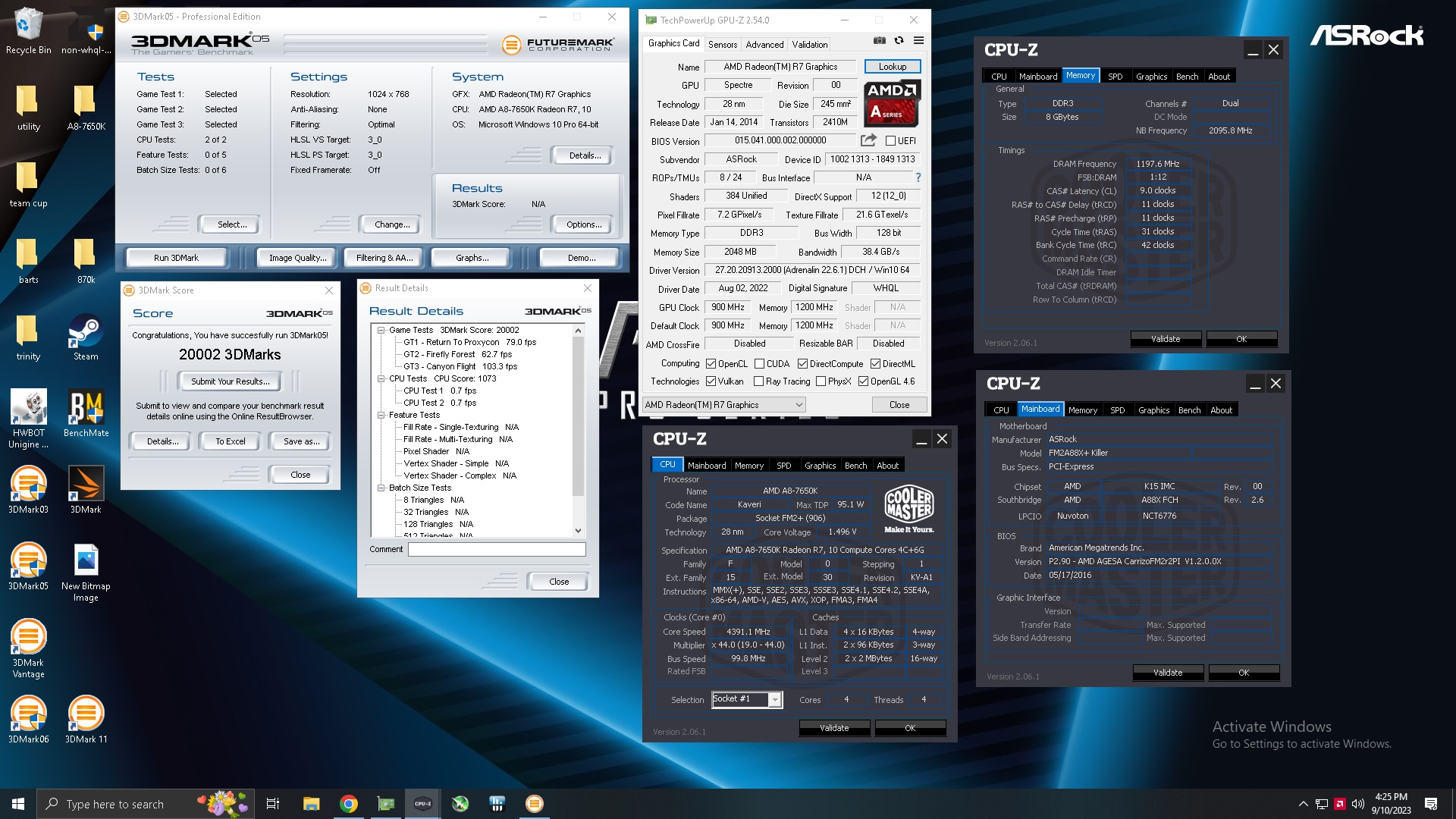Screen dimensions: 1456x819
Task: Open 3DMark desktop shortcut
Action: point(86,490)
